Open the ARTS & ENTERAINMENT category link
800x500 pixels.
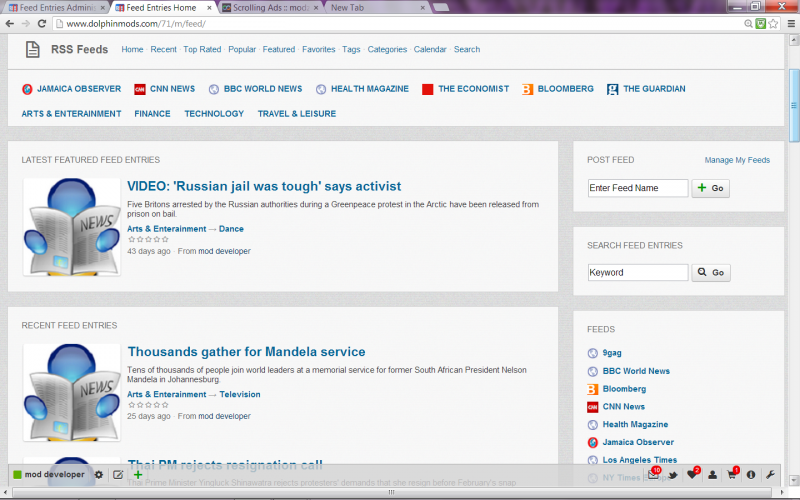pos(71,114)
